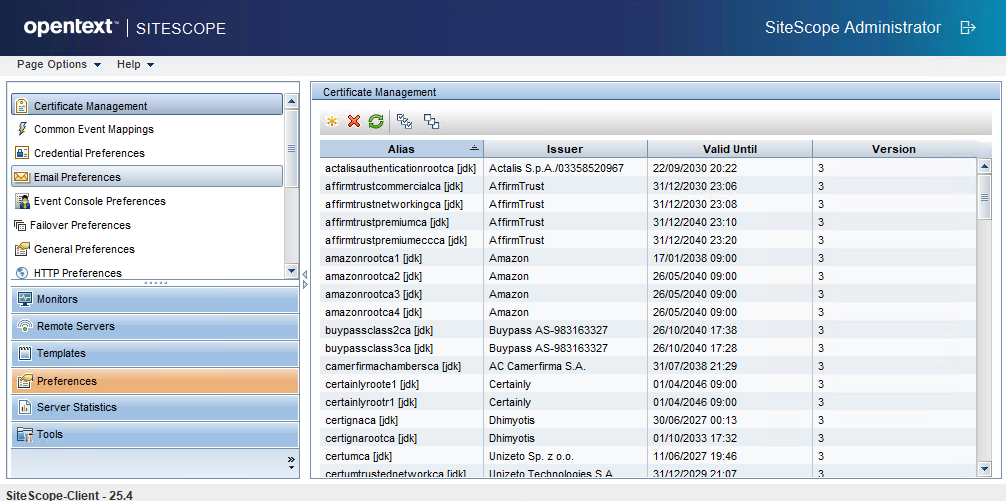This screenshot has height=501, width=1006.
Task: Click the Templates panel icon
Action: point(24,353)
